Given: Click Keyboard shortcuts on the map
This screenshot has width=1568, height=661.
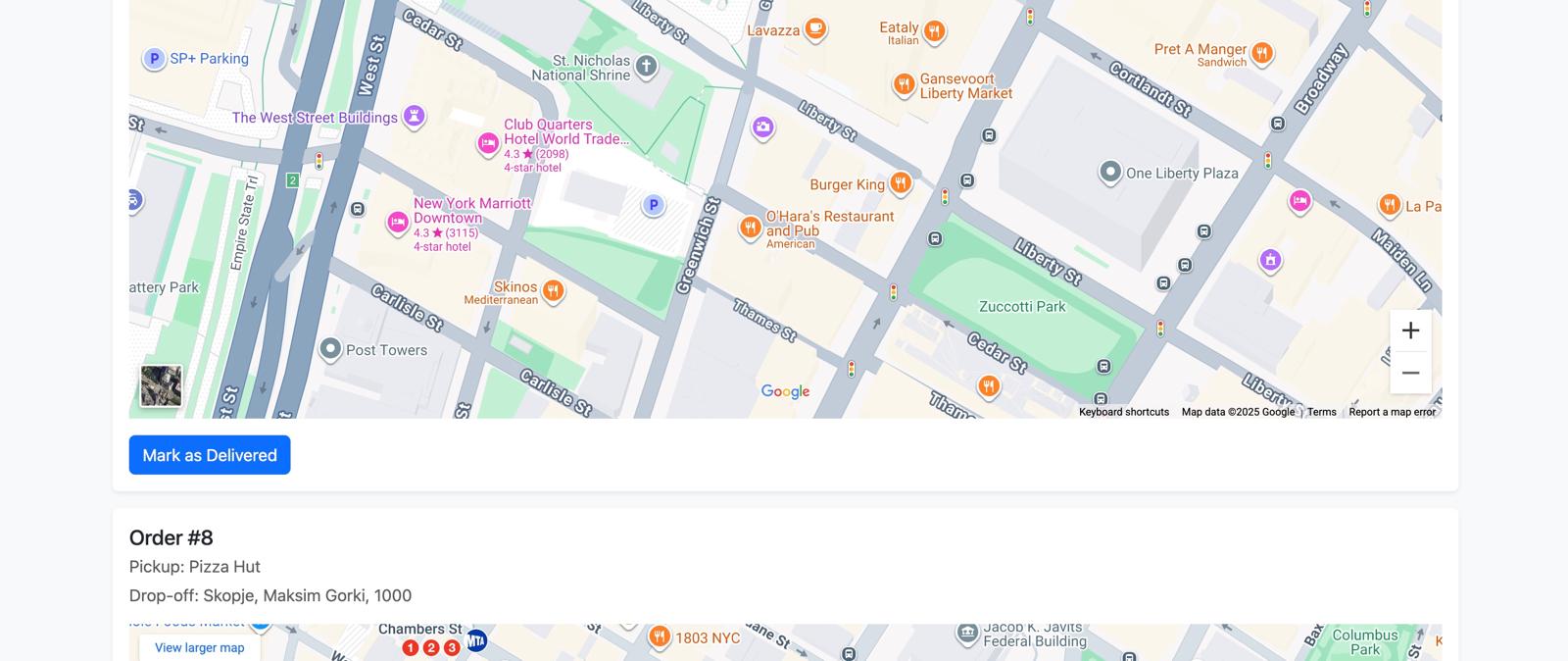Looking at the screenshot, I should click(x=1123, y=412).
